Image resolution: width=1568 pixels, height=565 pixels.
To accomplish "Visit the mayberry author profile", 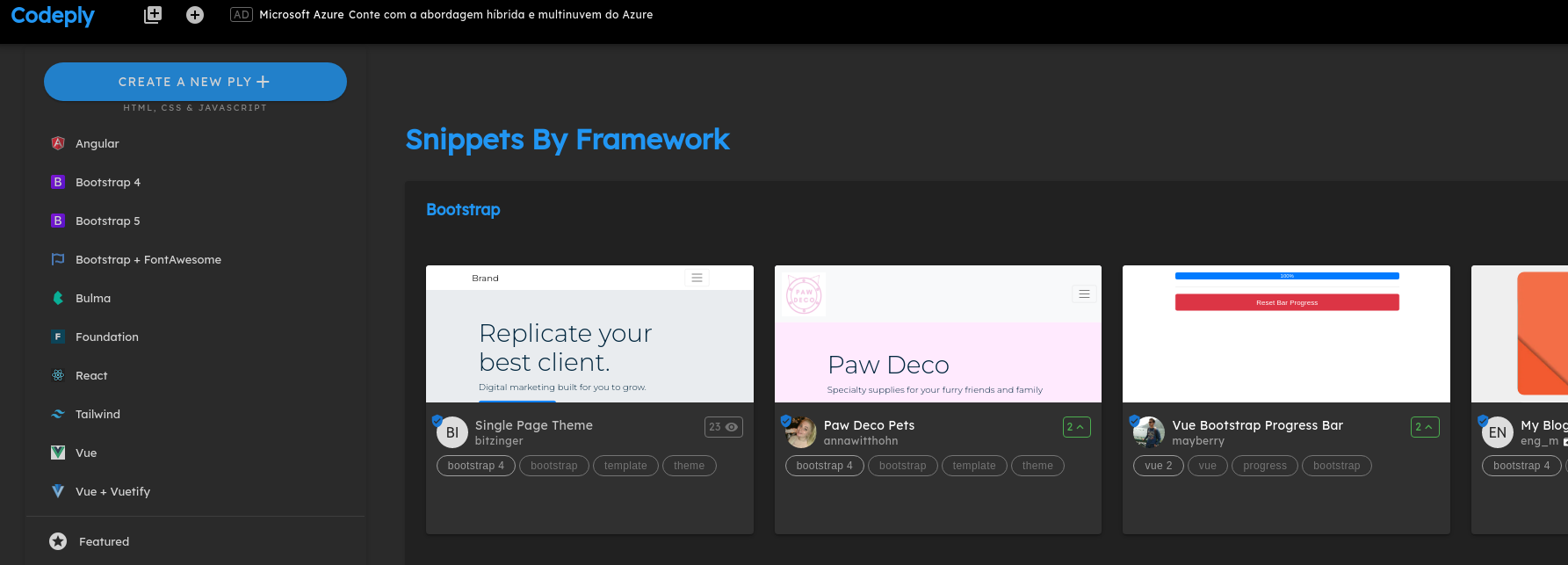I will point(1198,441).
